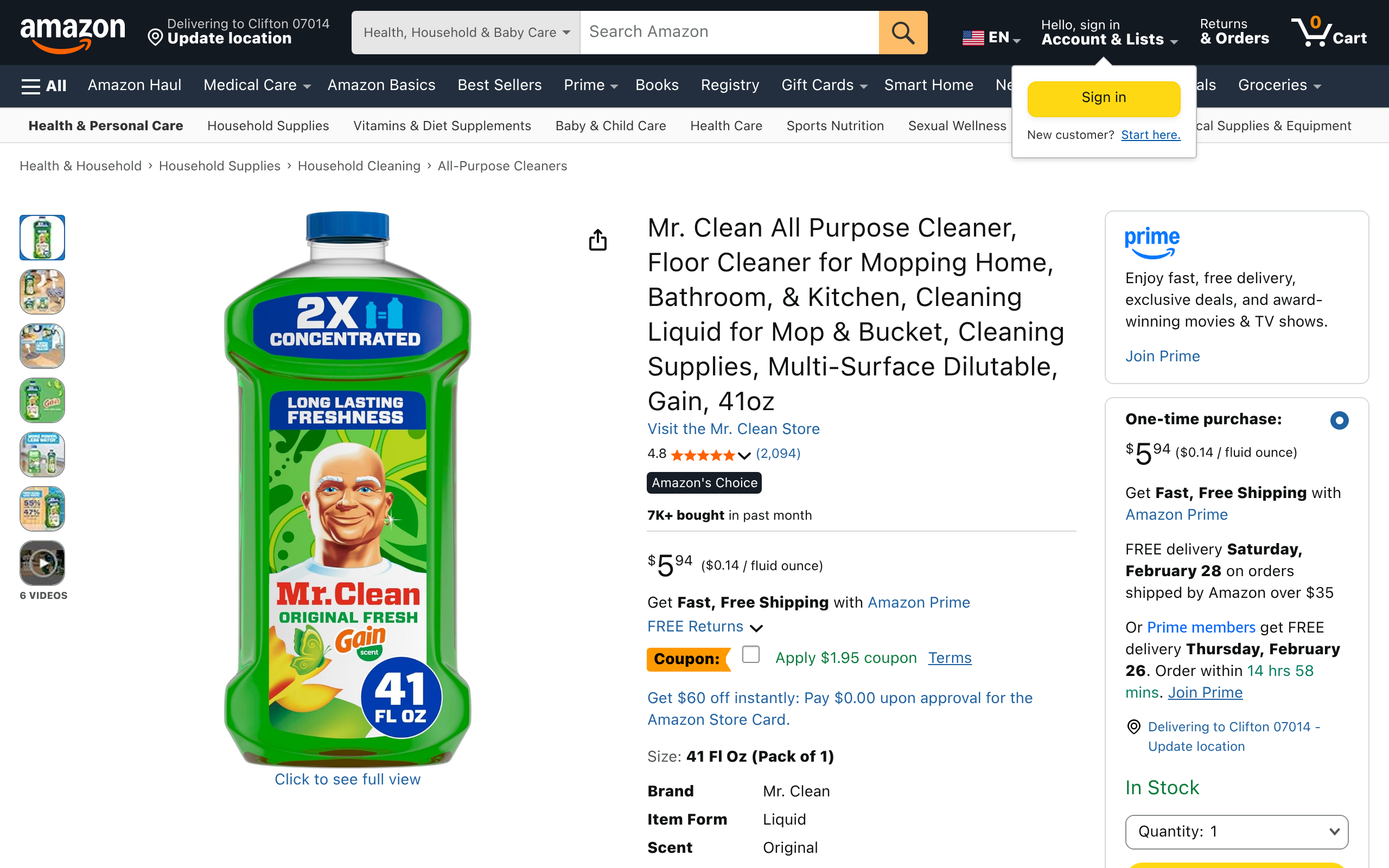The height and width of the screenshot is (868, 1389).
Task: Go to Household Supplies tab
Action: pyautogui.click(x=268, y=126)
